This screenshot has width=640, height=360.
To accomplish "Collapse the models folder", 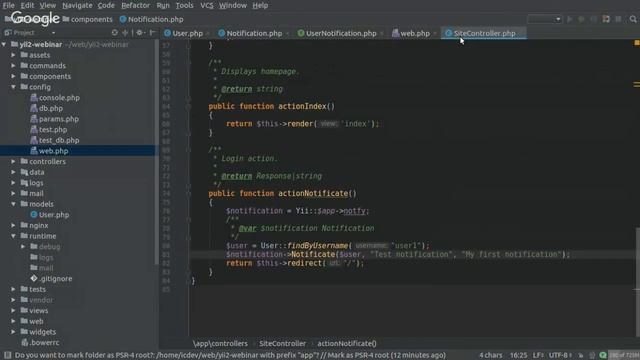I will coord(13,204).
